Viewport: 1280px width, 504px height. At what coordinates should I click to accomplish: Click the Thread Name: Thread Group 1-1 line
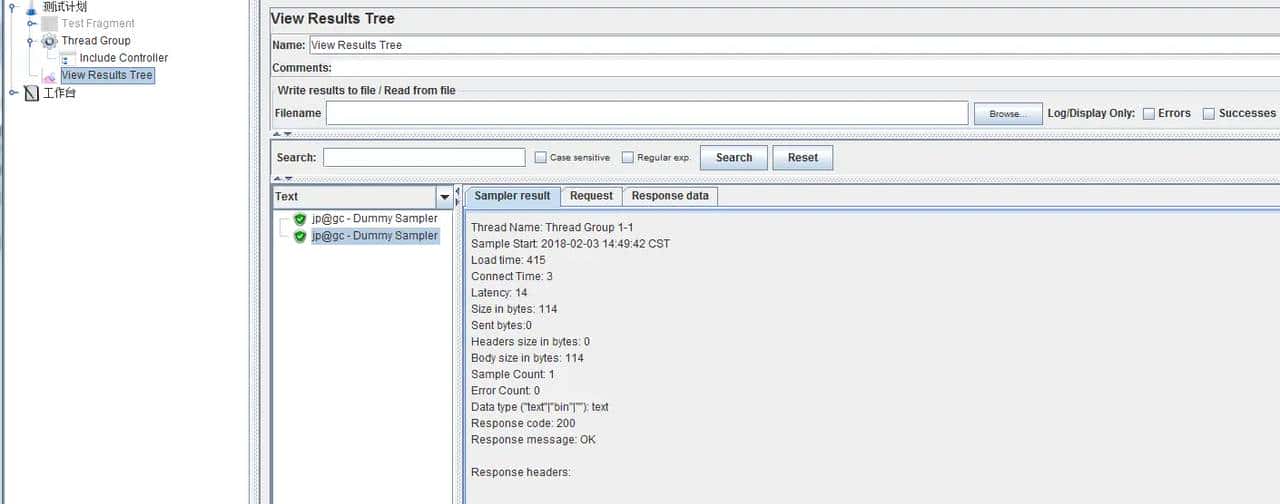552,228
